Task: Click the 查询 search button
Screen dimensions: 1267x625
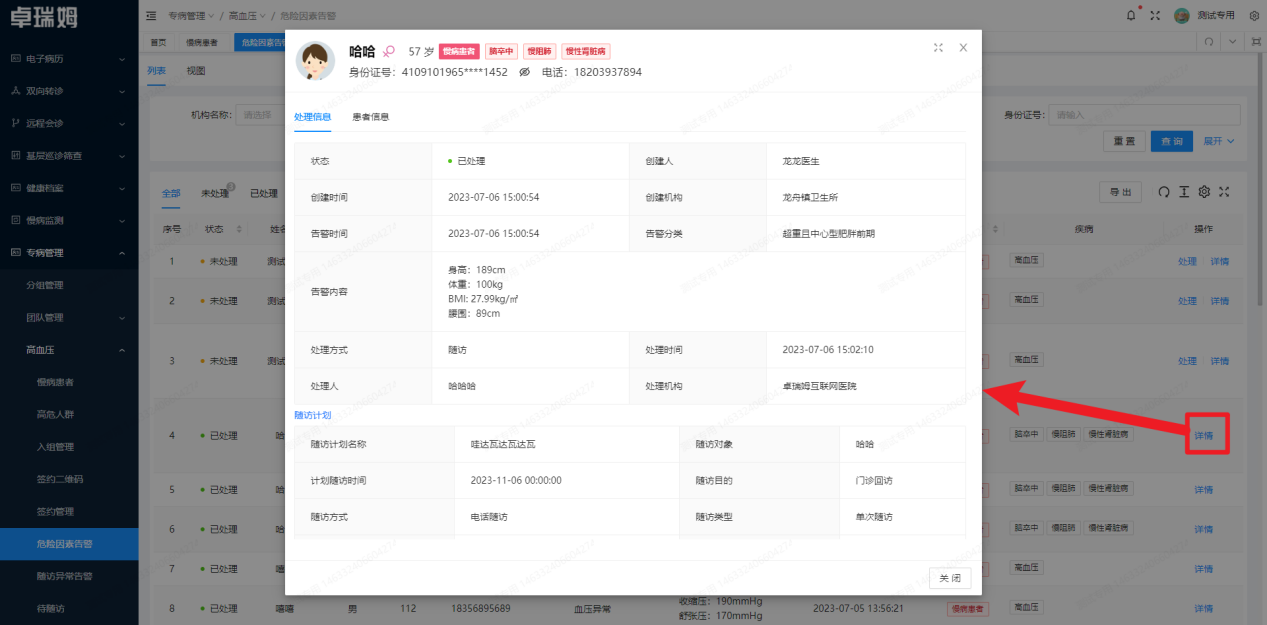Action: click(x=1171, y=141)
